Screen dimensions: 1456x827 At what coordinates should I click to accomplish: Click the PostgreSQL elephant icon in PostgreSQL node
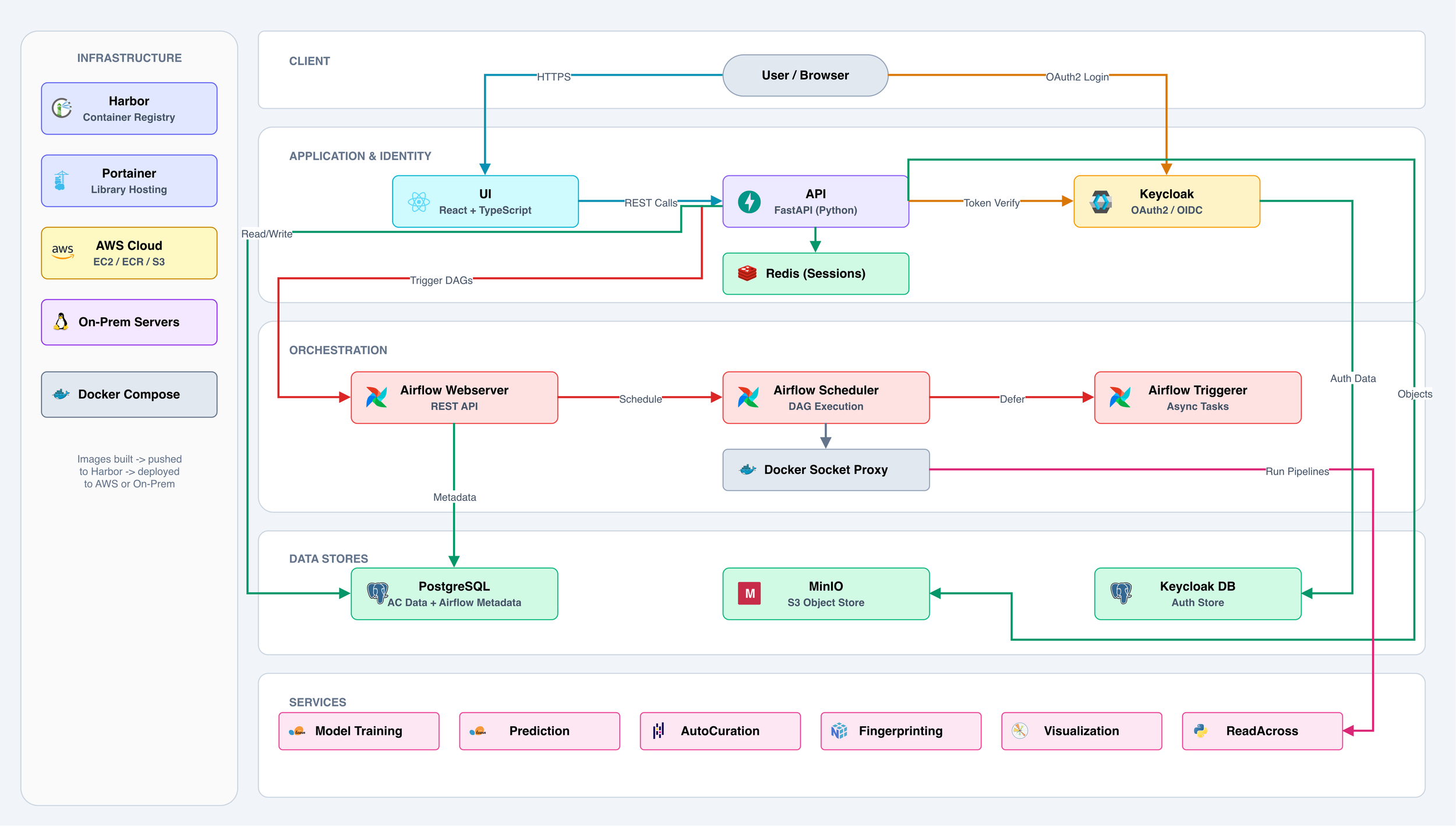pyautogui.click(x=377, y=594)
